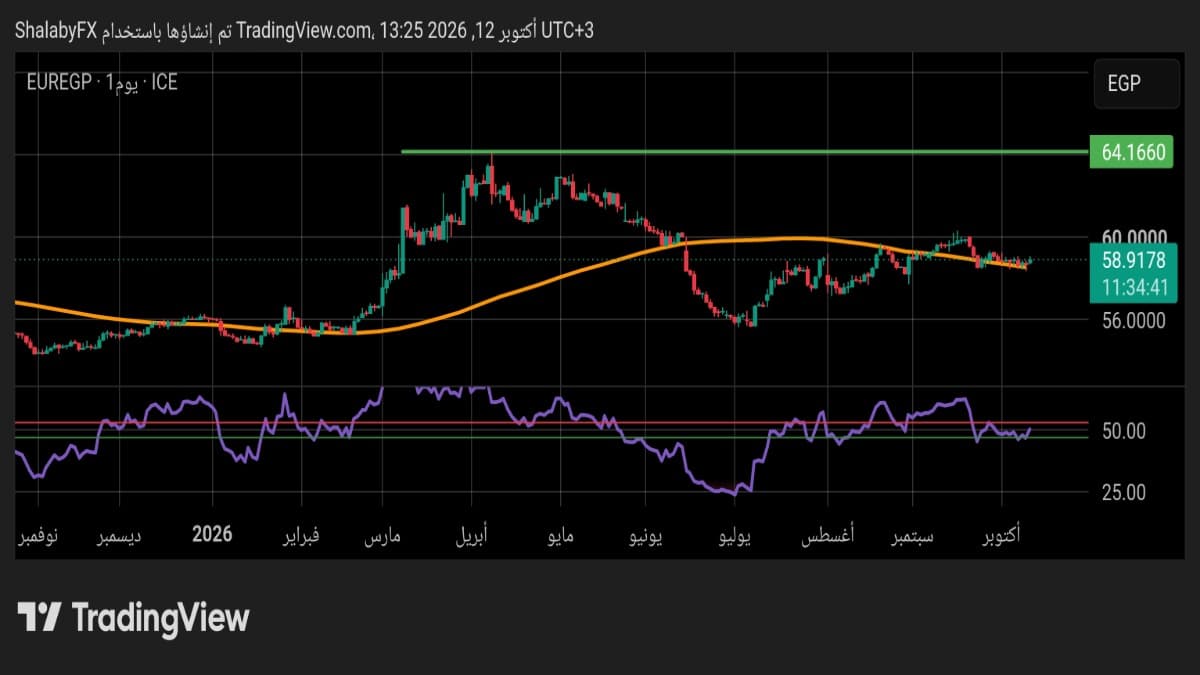Click the bold 2026 year label on time axis
Viewport: 1200px width, 675px height.
211,534
